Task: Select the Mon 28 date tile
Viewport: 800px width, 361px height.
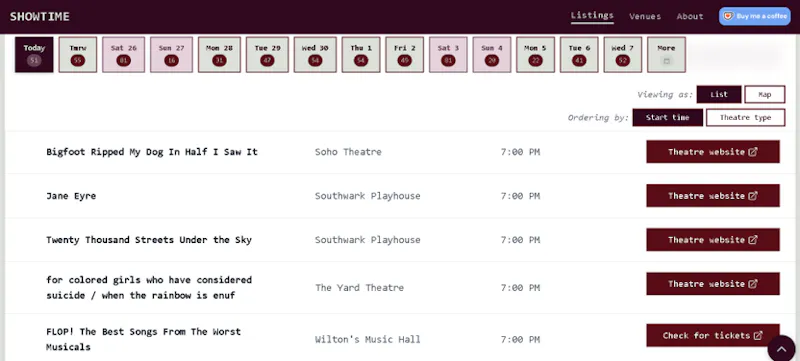Action: click(219, 55)
